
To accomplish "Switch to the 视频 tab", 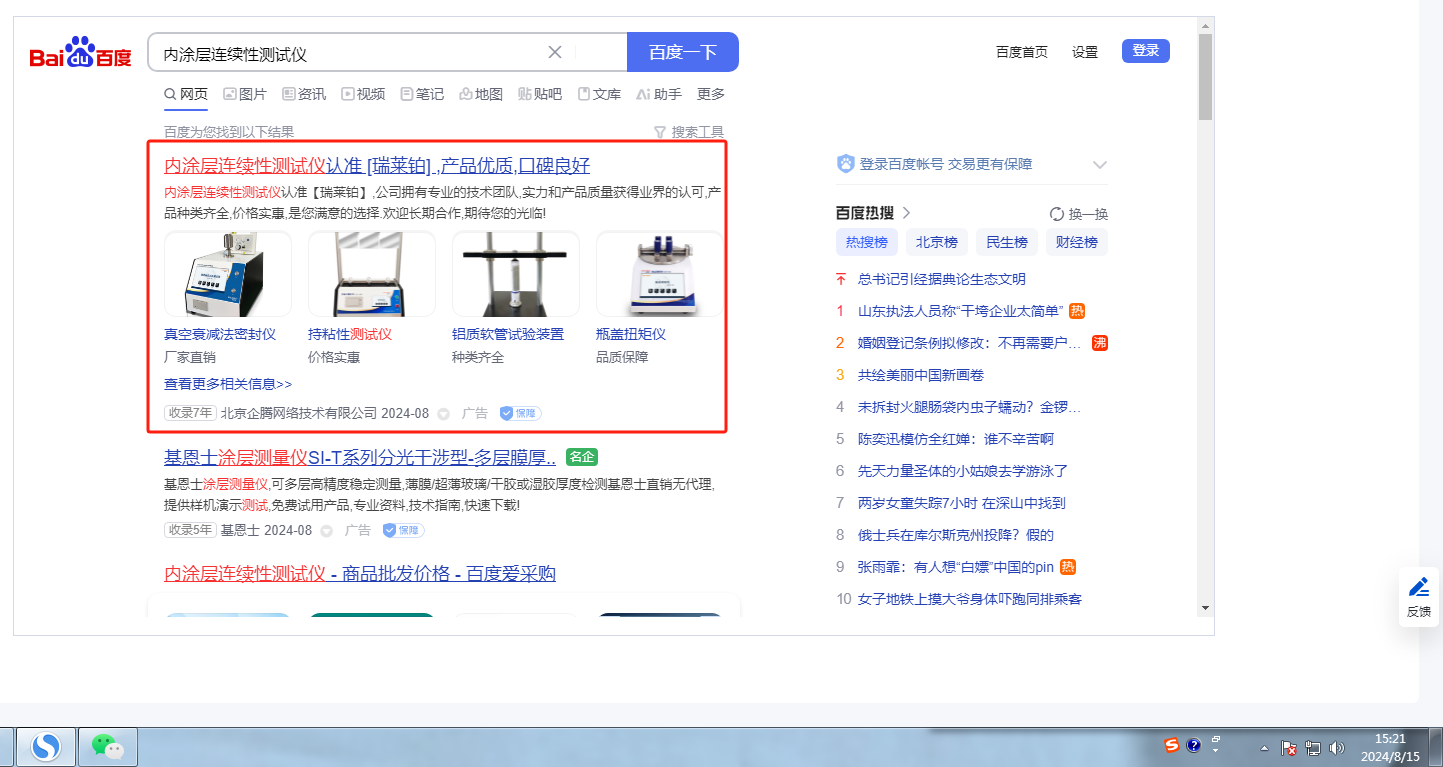I will coord(363,94).
